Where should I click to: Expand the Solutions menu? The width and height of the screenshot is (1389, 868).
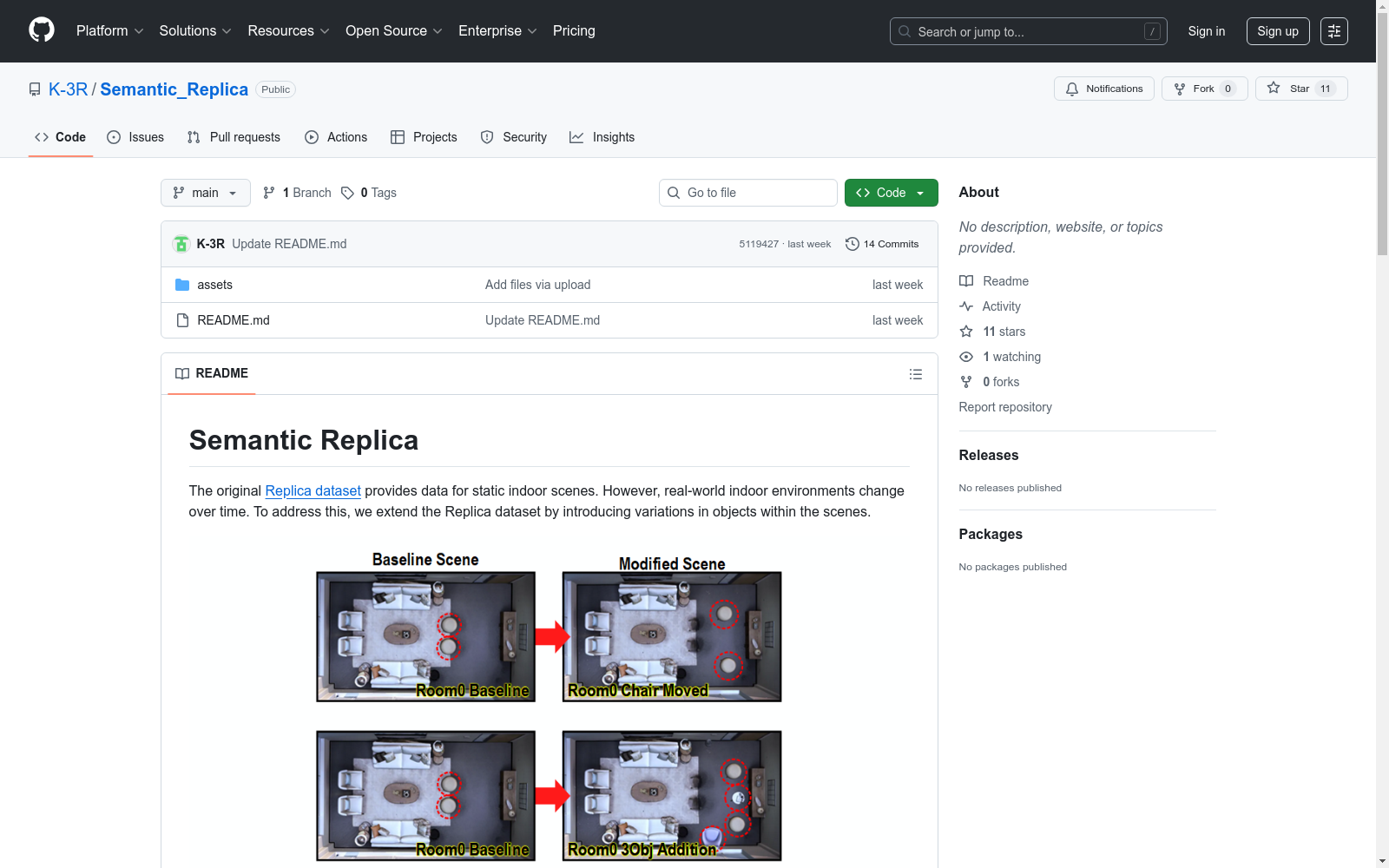coord(195,30)
